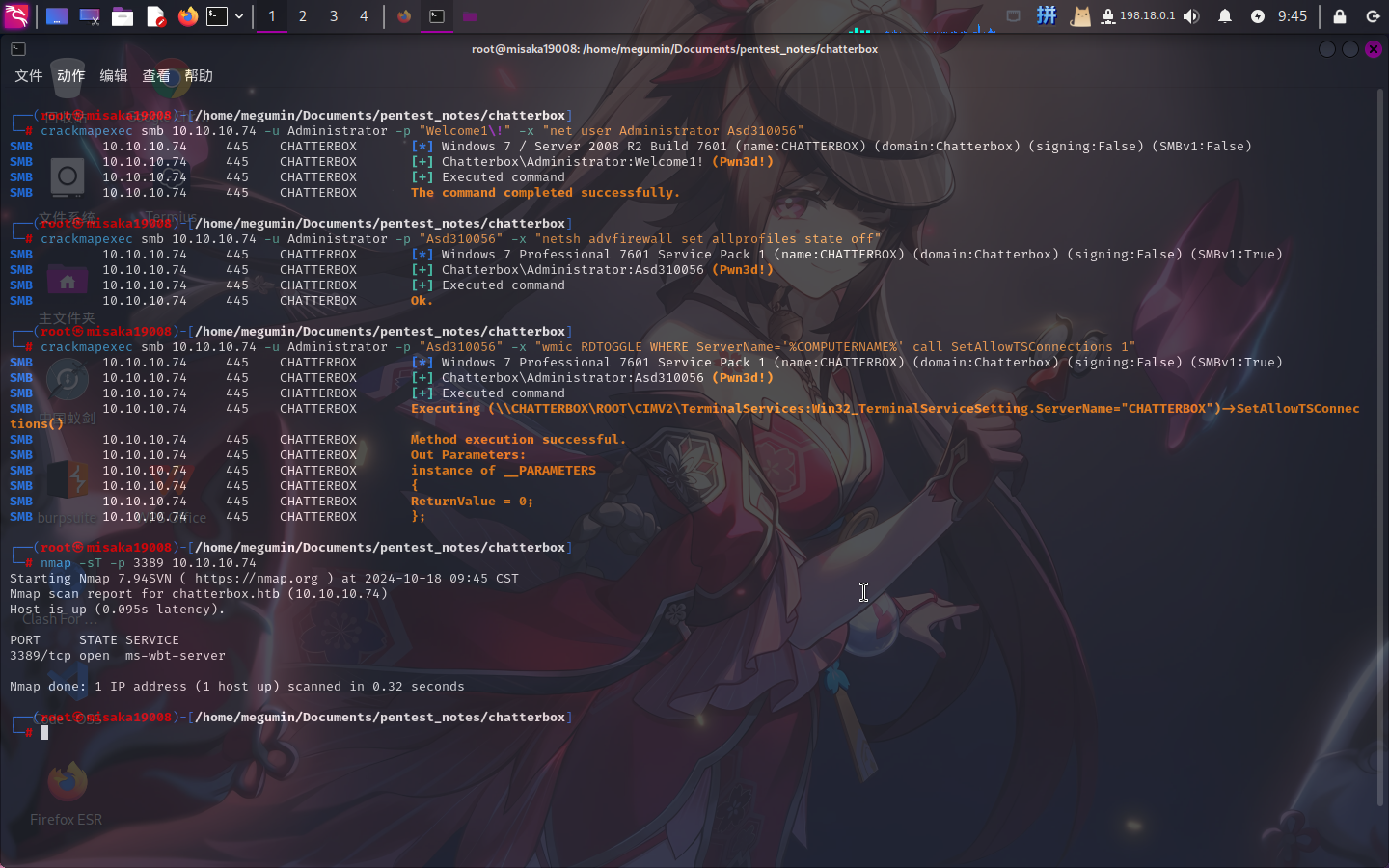Click 'Nmap scan report for chatterbox.htb' line

coord(199,594)
